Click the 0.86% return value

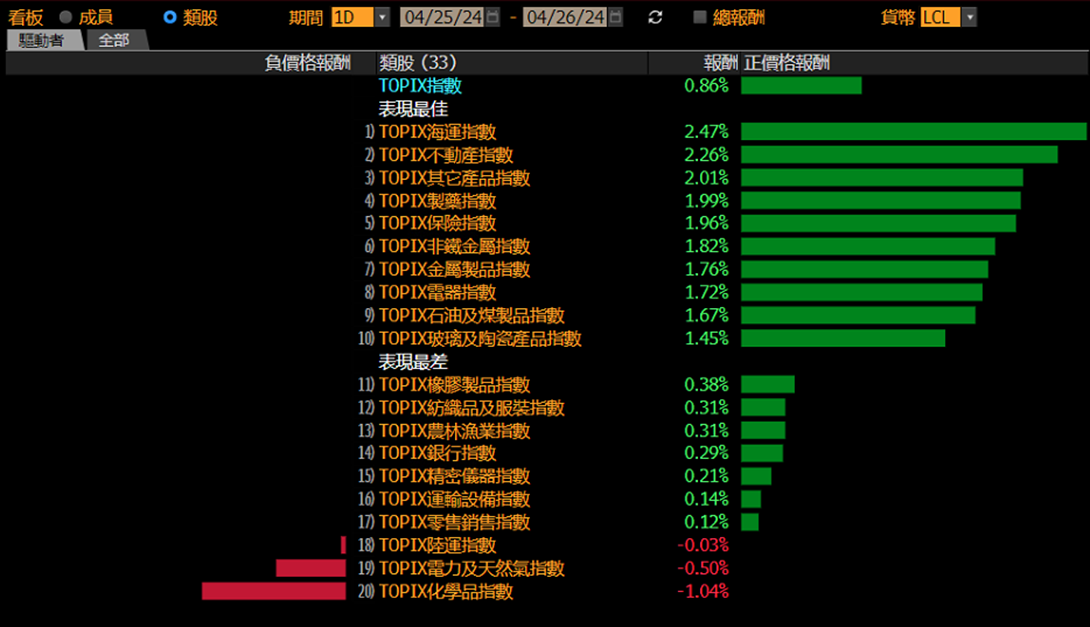click(706, 86)
